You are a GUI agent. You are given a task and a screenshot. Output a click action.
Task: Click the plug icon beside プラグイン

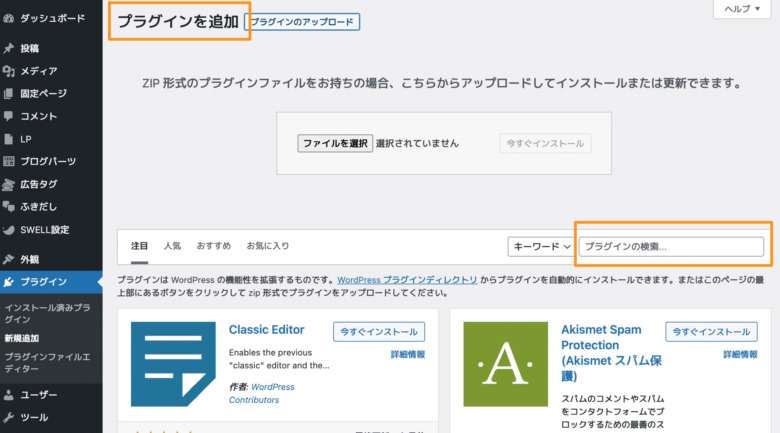8,282
